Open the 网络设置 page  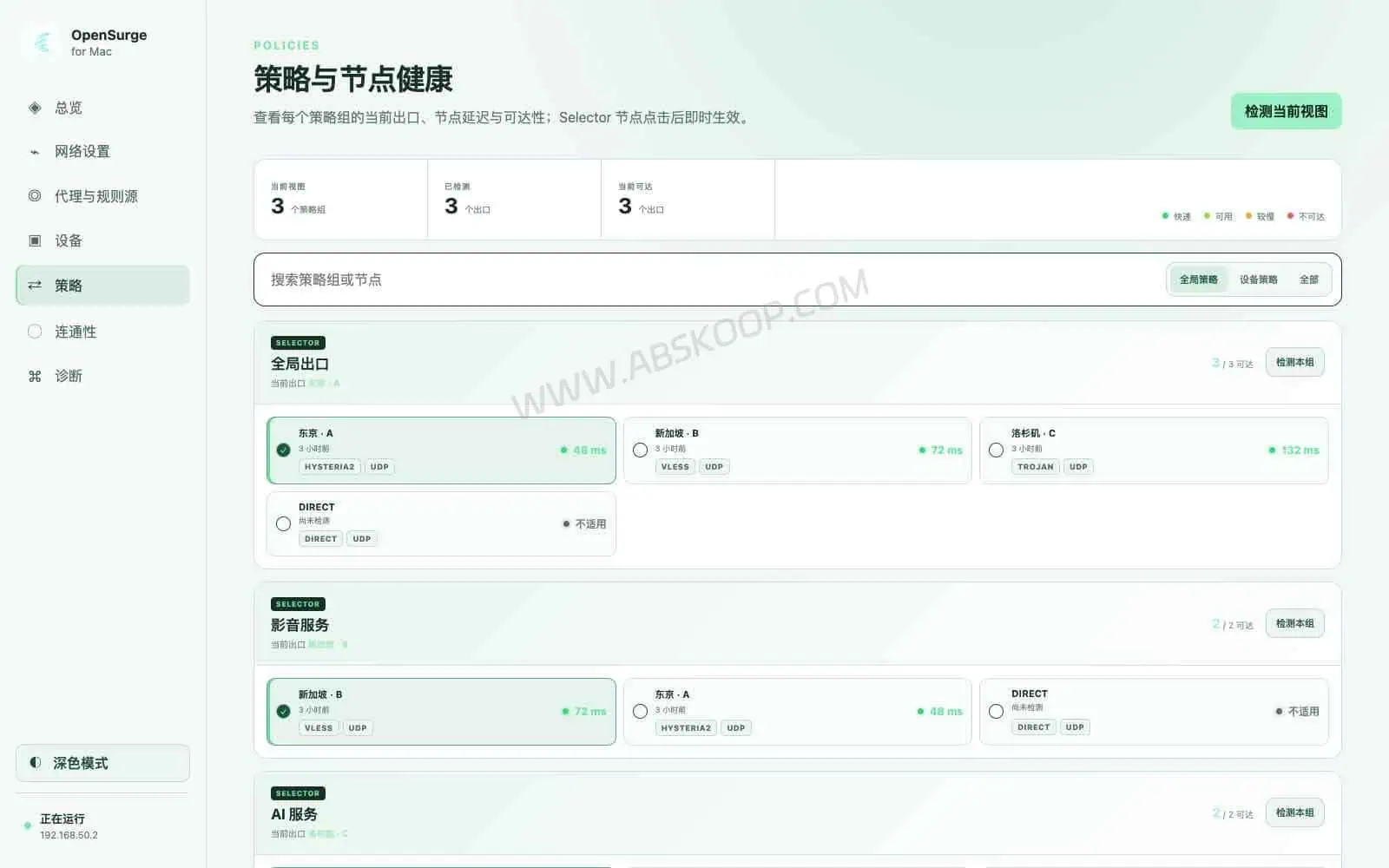coord(102,152)
